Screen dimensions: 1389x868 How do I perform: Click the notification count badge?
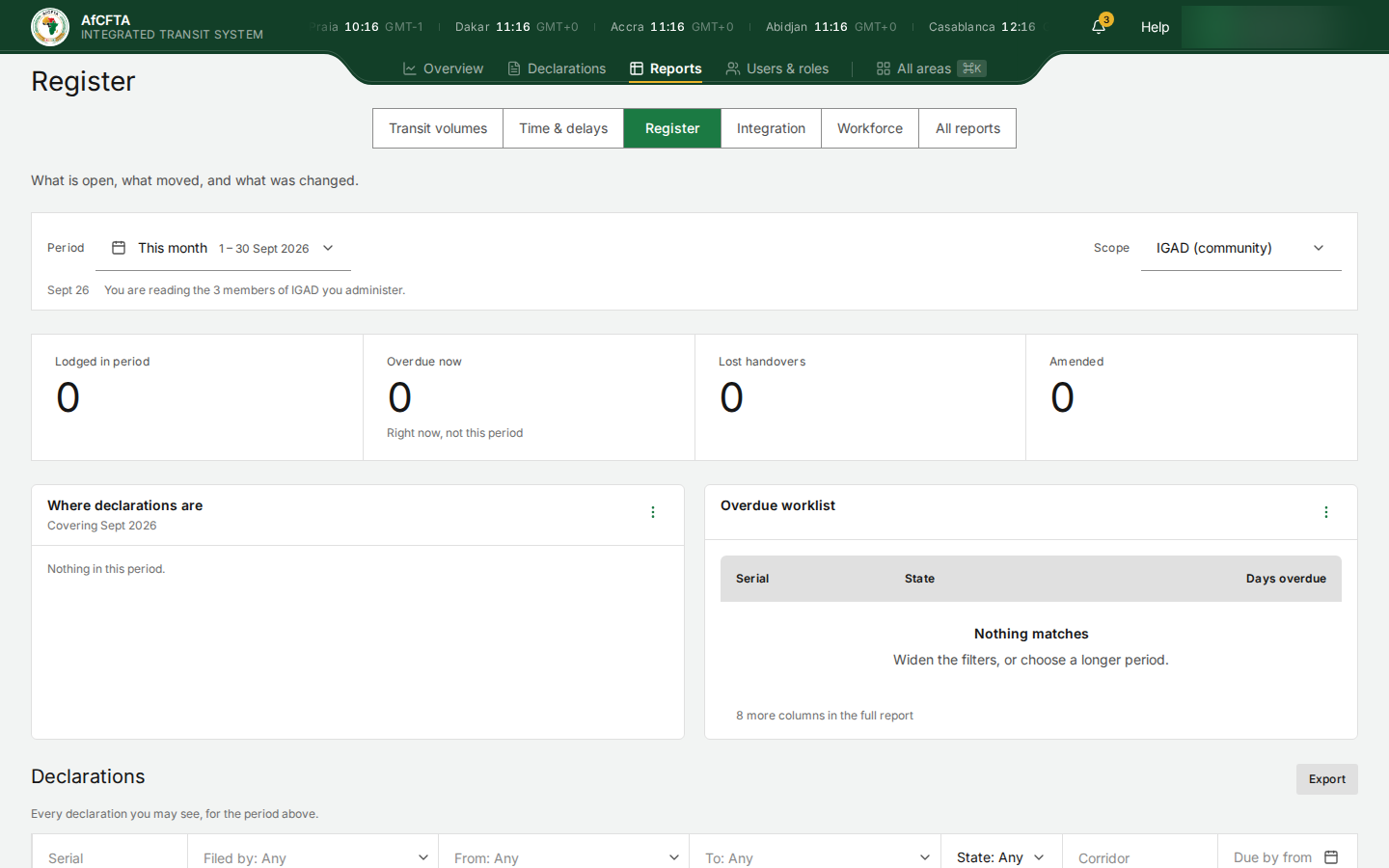coord(1106,19)
